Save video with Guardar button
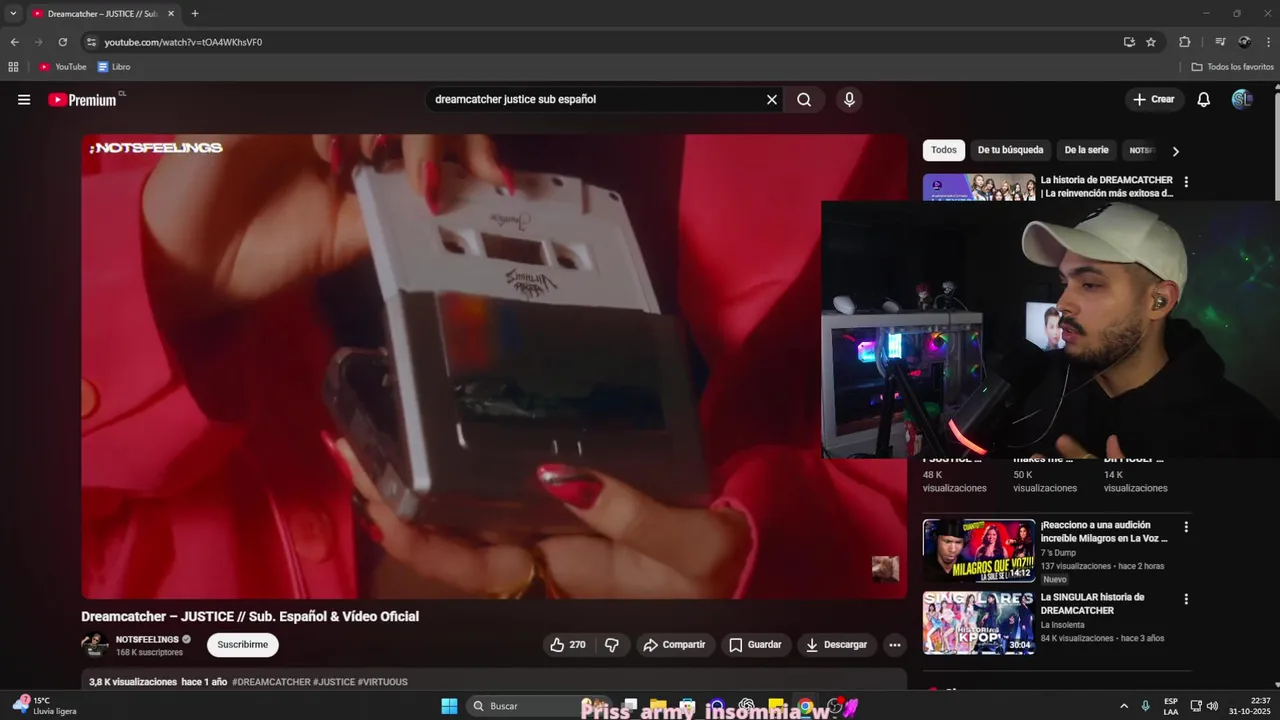 (755, 645)
